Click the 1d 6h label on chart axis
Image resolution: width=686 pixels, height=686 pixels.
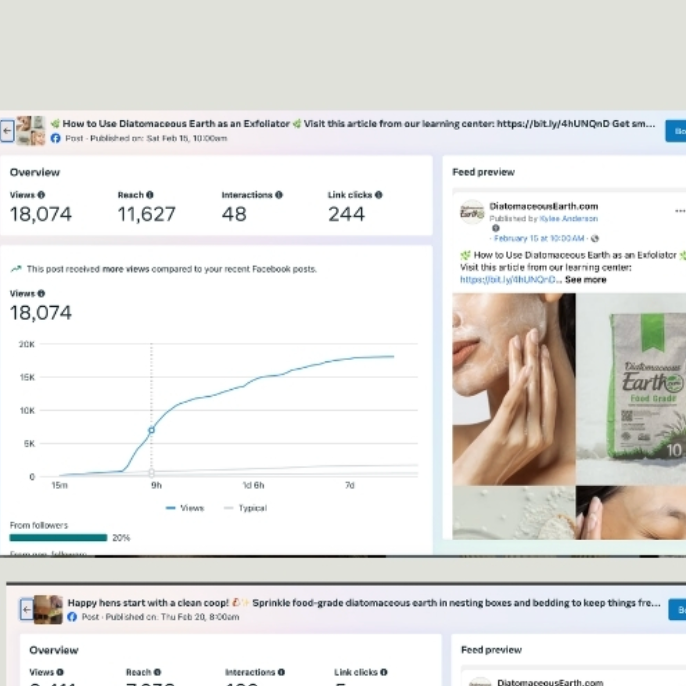click(253, 485)
